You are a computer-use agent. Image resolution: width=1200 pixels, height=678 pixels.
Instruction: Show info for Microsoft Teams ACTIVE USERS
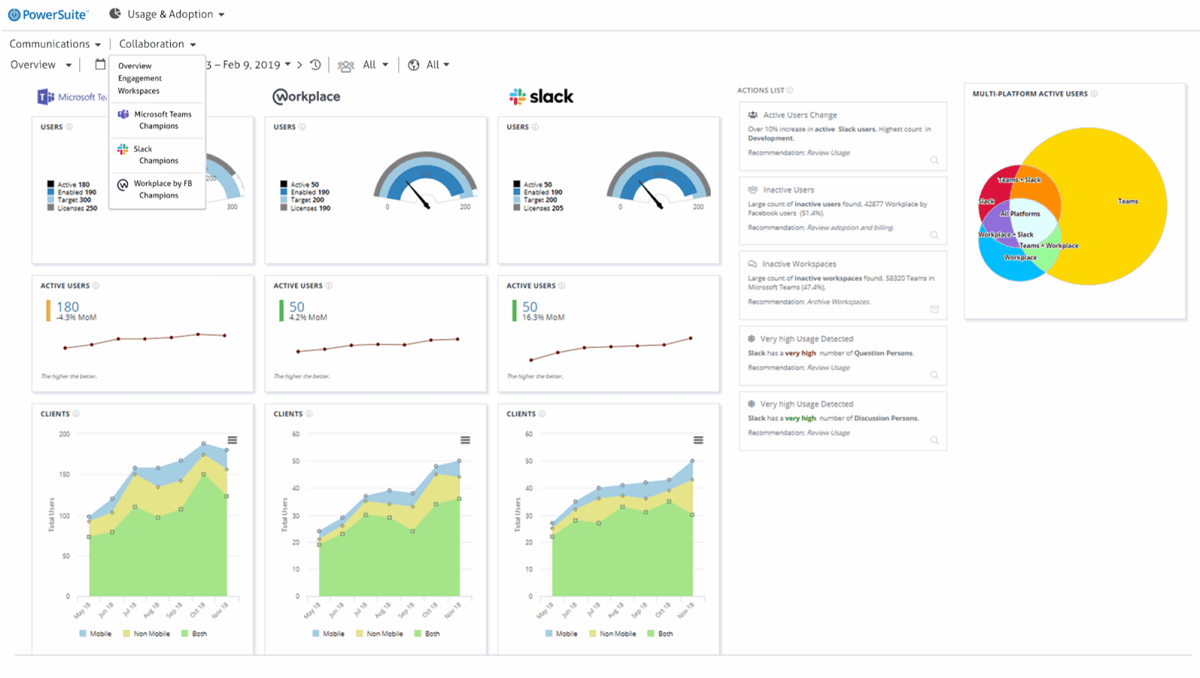click(x=96, y=286)
